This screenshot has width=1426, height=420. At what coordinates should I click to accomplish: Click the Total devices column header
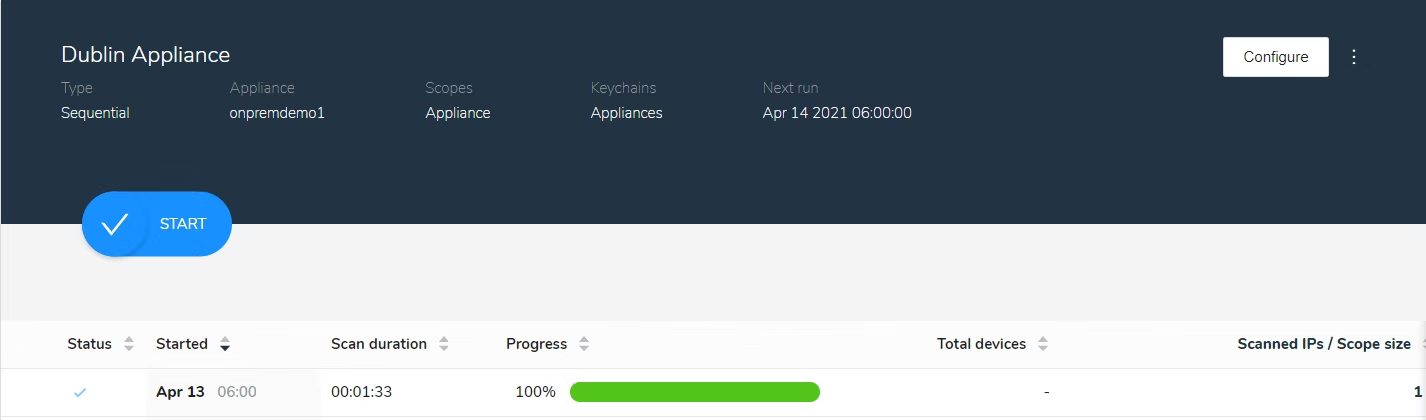pyautogui.click(x=981, y=344)
